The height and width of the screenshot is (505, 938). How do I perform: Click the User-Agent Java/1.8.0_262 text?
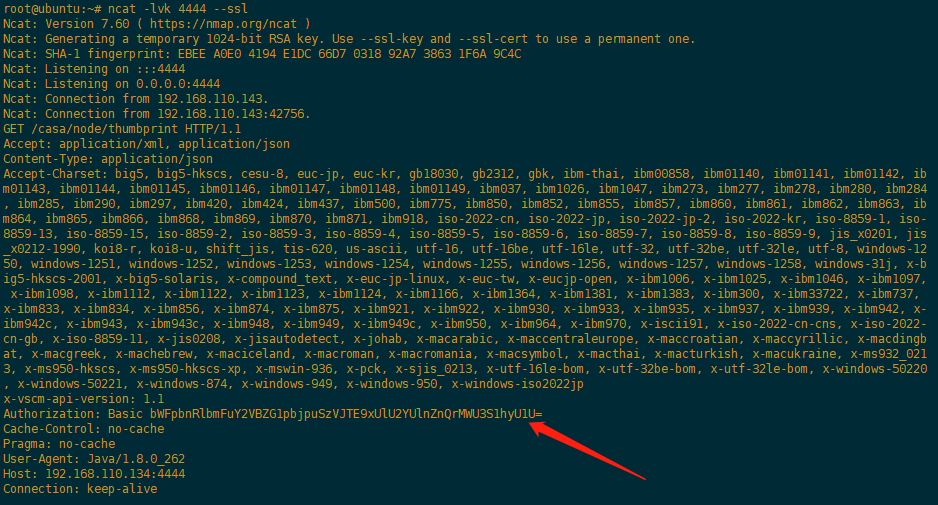coord(94,459)
